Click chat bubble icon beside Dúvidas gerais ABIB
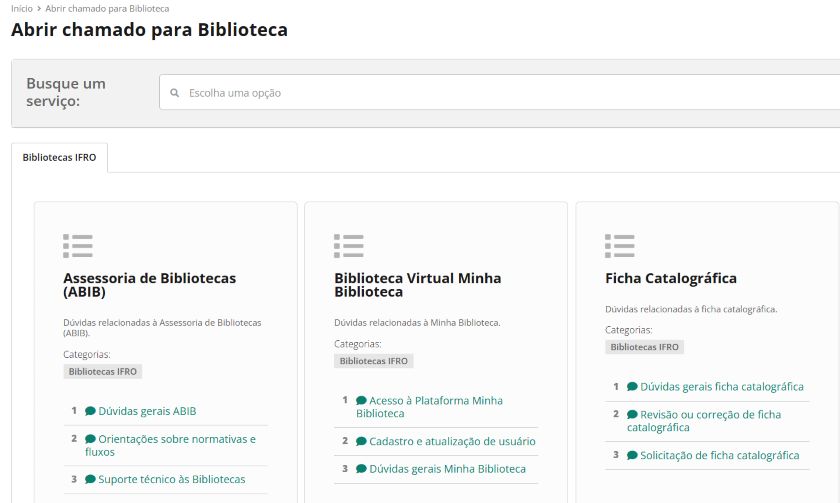This screenshot has height=503, width=840. point(90,411)
